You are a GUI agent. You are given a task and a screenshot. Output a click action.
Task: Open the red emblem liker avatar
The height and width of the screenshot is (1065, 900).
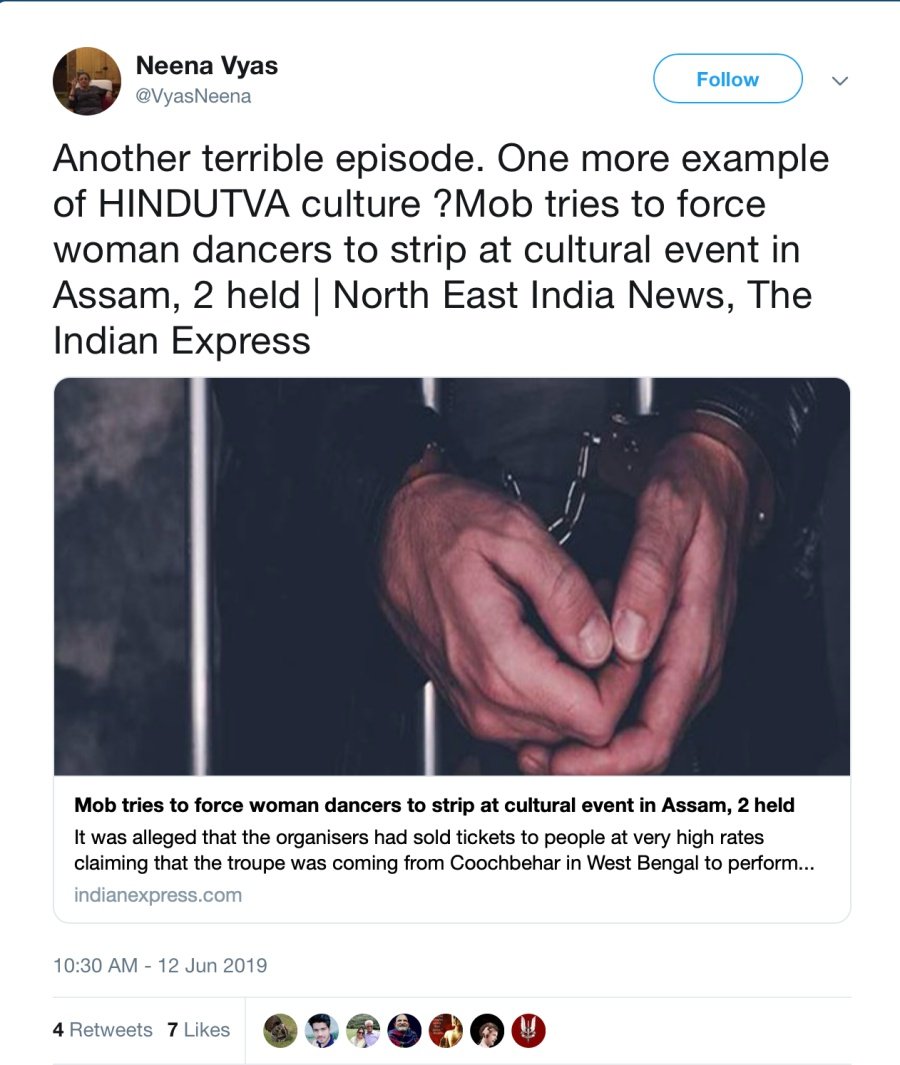coord(528,1030)
